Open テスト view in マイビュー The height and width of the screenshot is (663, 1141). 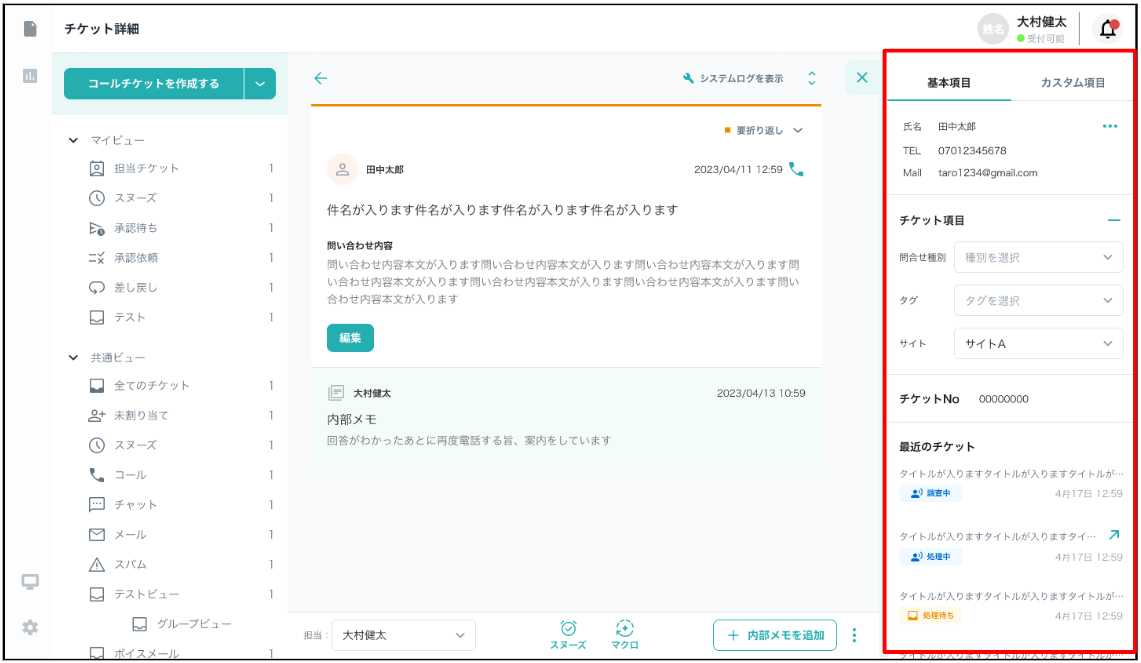click(x=180, y=317)
